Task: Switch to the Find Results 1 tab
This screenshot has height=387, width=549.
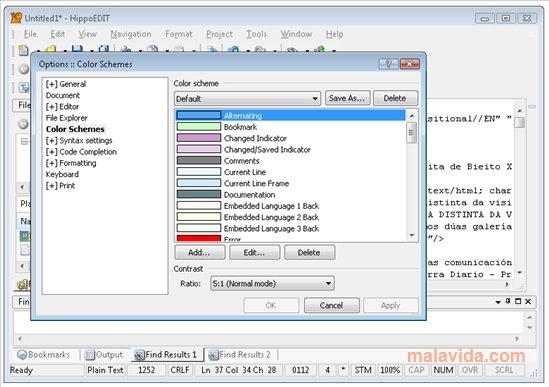Action: [166, 355]
